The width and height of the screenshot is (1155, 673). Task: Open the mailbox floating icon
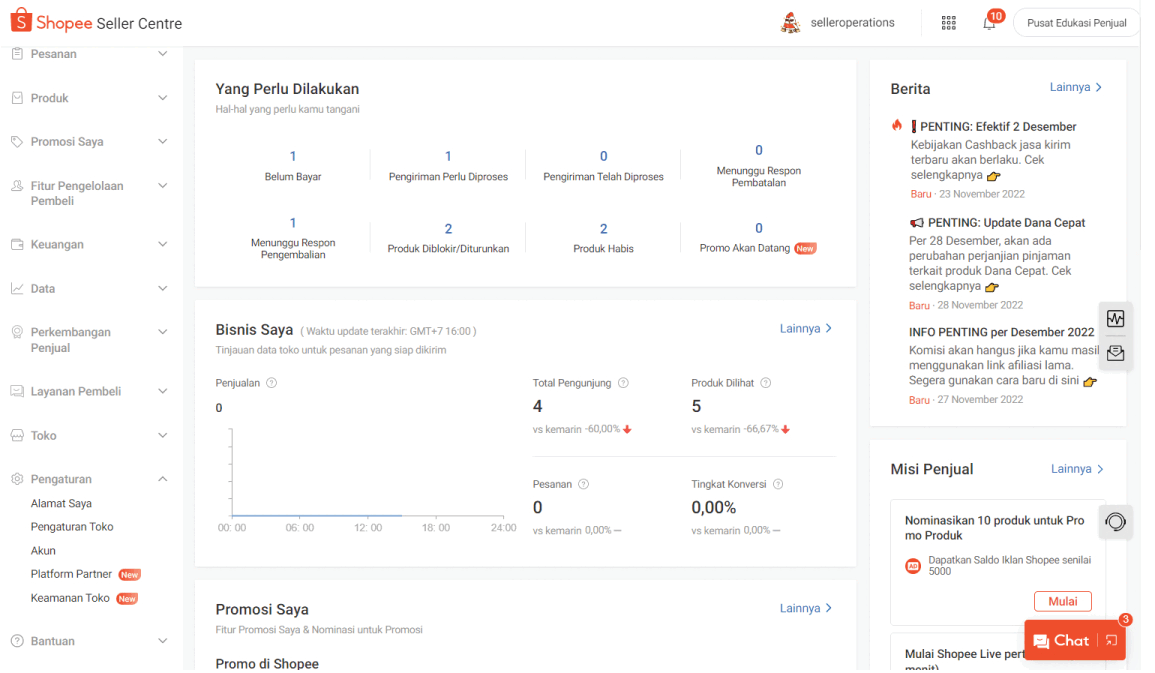[1115, 353]
